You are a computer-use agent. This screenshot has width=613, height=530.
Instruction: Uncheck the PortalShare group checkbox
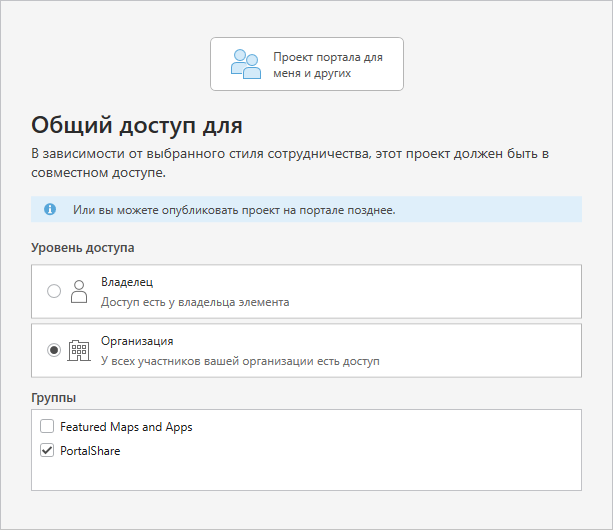click(x=47, y=451)
